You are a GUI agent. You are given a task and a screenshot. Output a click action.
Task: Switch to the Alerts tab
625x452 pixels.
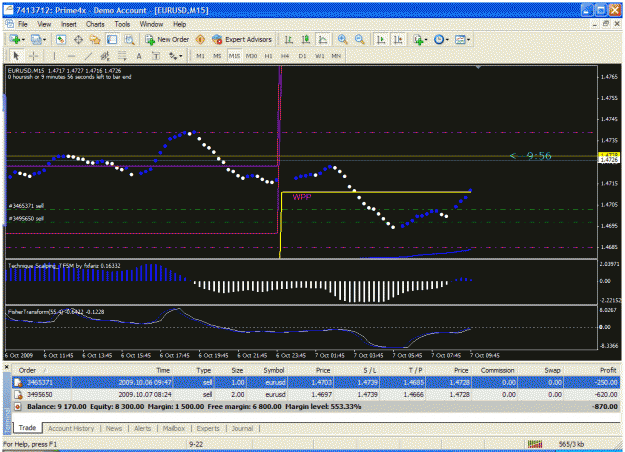[142, 428]
